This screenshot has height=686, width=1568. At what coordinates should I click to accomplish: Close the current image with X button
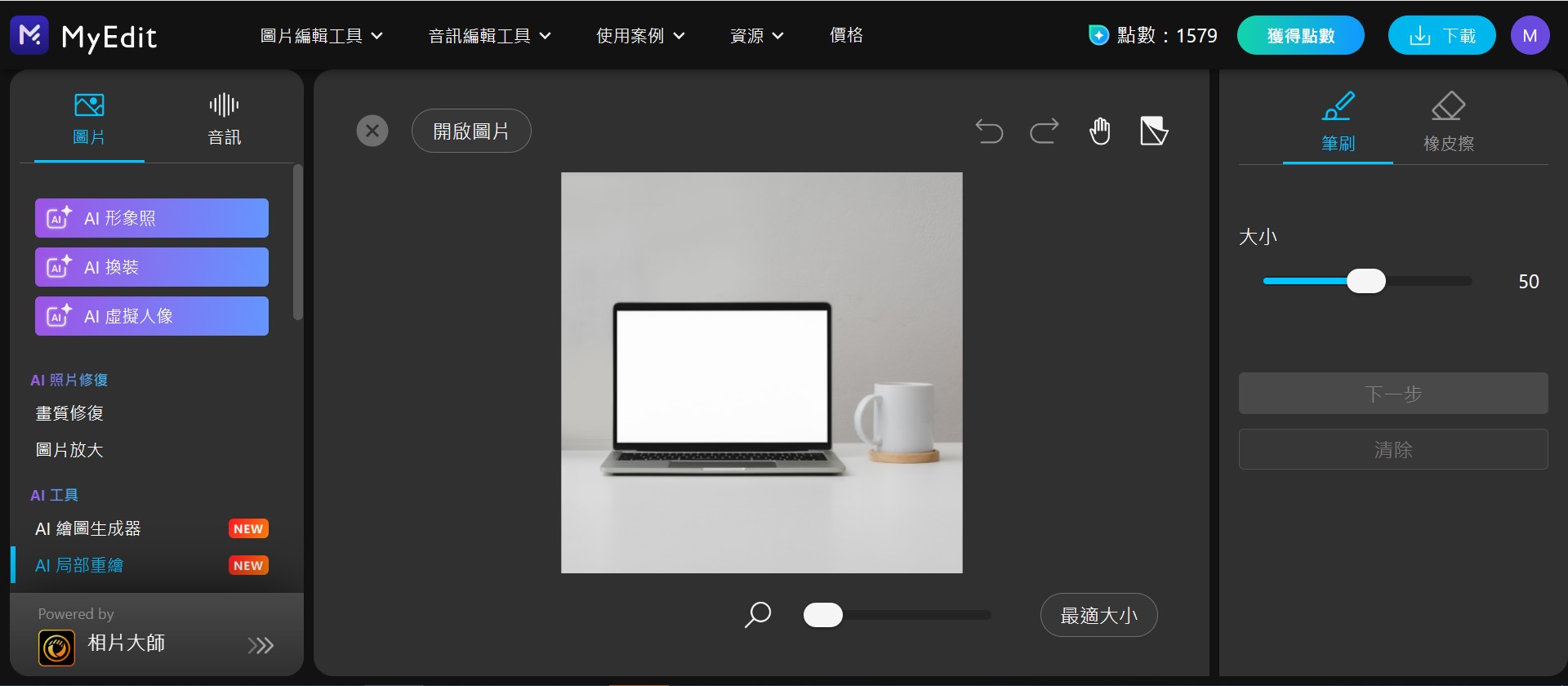pyautogui.click(x=372, y=131)
